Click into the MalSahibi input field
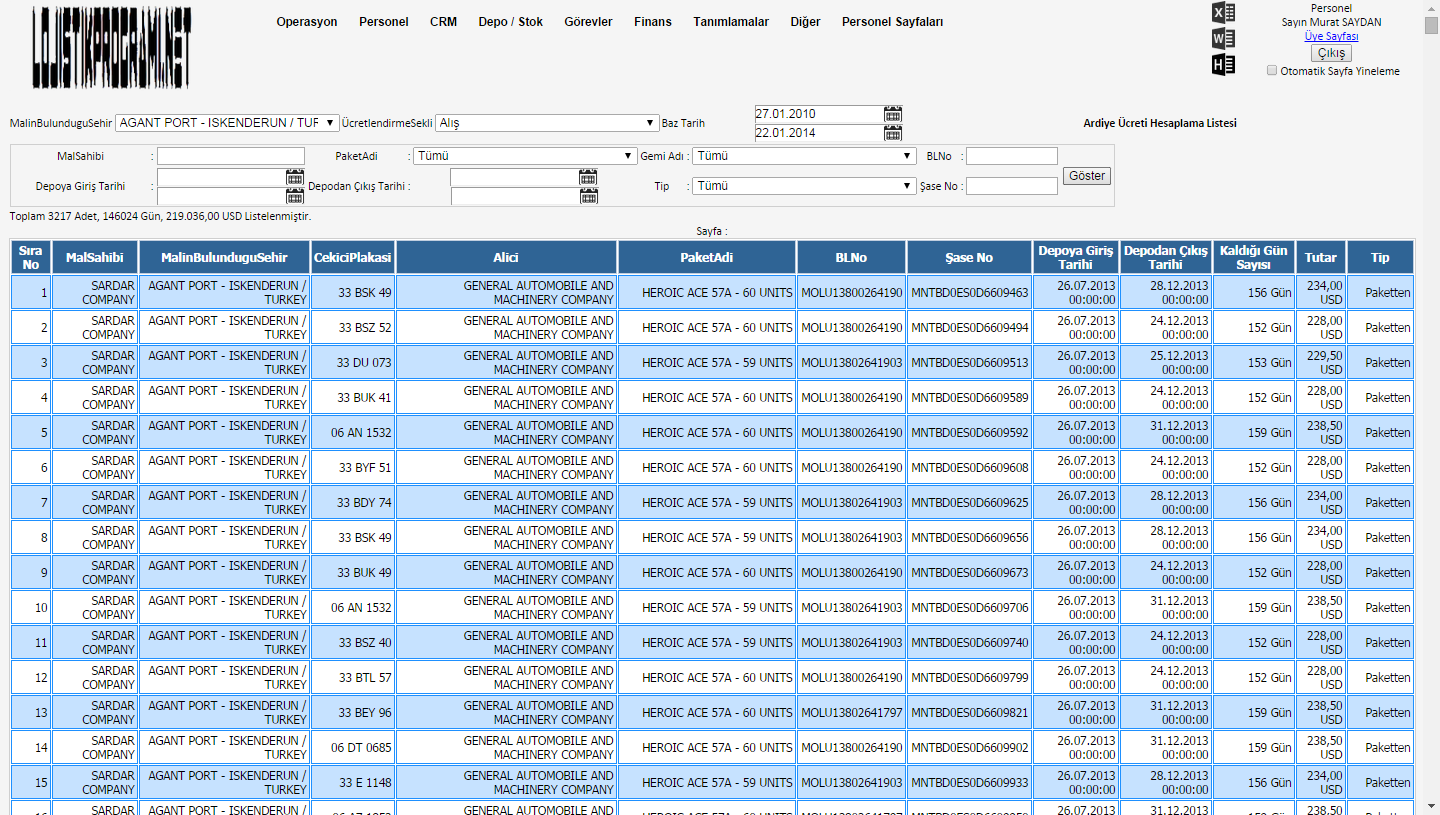1440x815 pixels. click(x=231, y=156)
